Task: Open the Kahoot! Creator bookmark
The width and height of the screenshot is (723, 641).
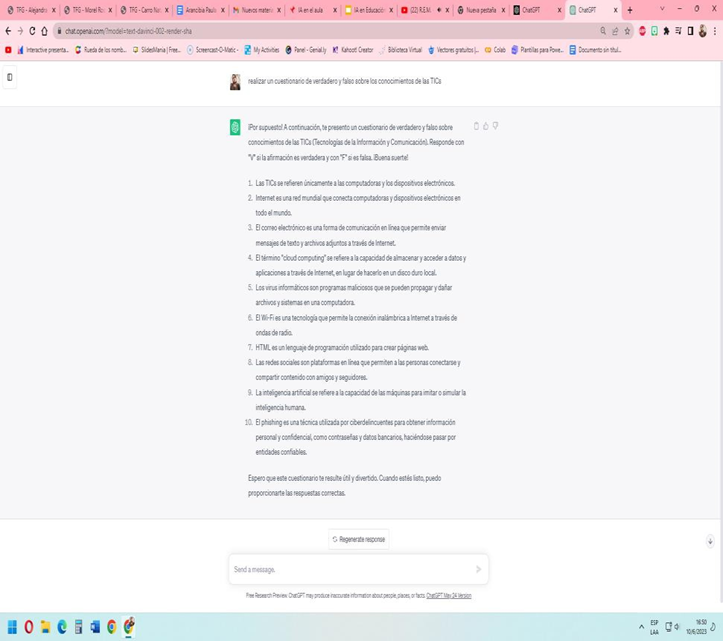Action: 356,50
